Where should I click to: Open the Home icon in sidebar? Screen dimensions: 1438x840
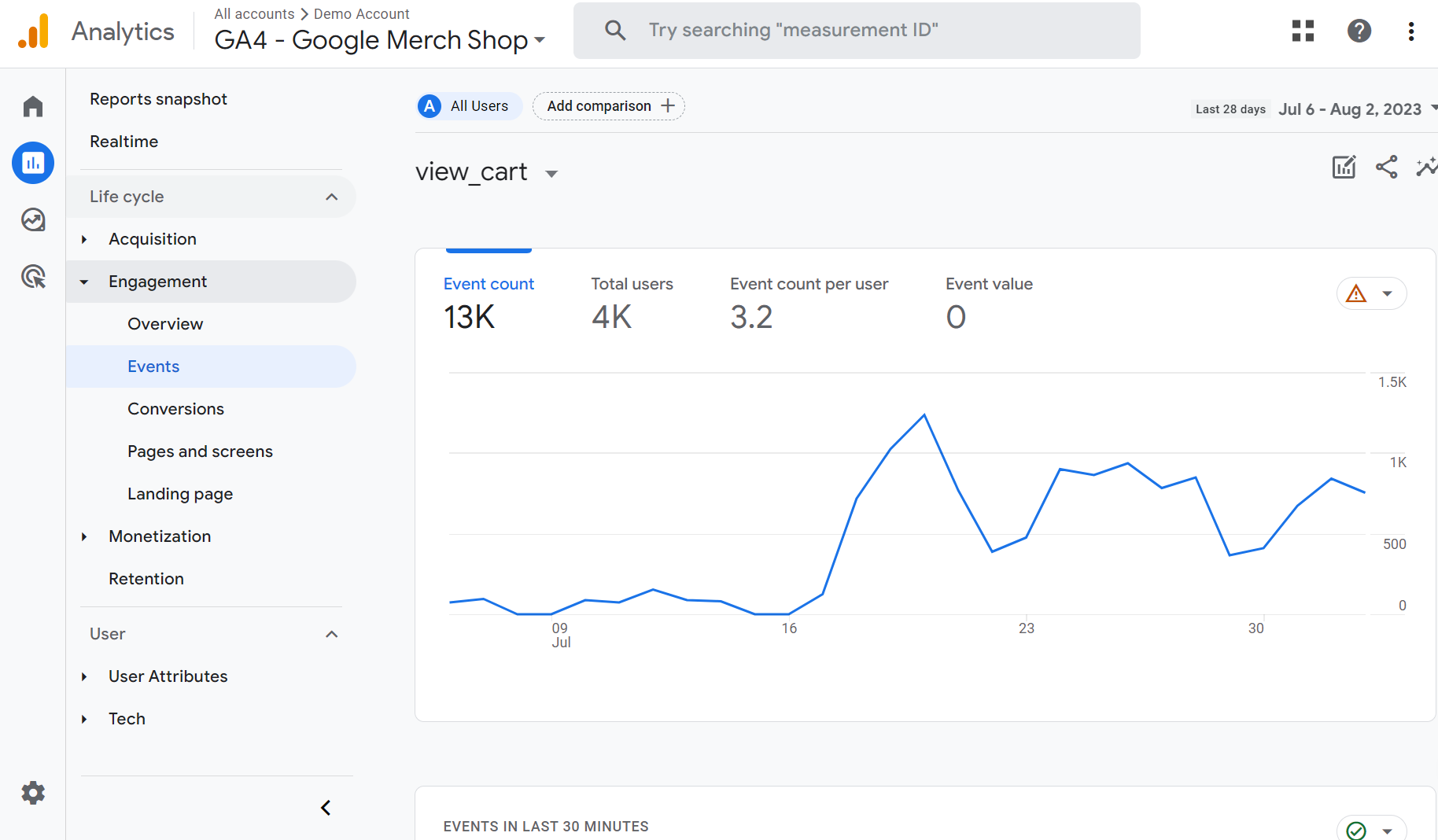point(33,106)
